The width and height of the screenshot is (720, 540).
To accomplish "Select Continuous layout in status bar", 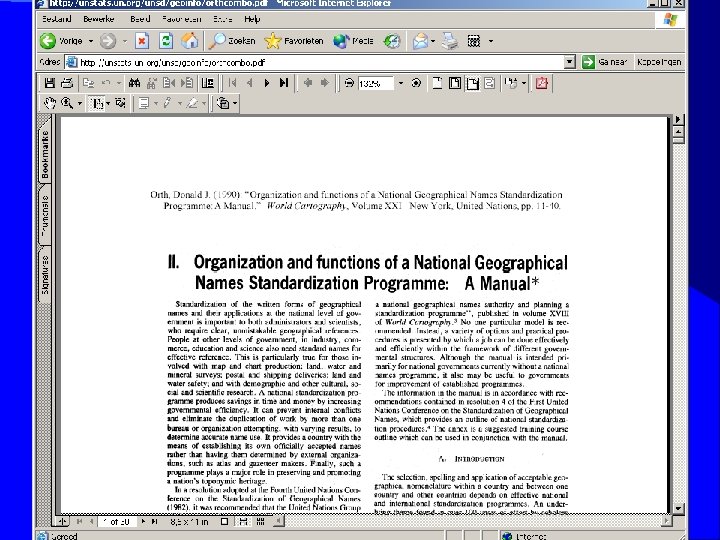I will point(243,522).
